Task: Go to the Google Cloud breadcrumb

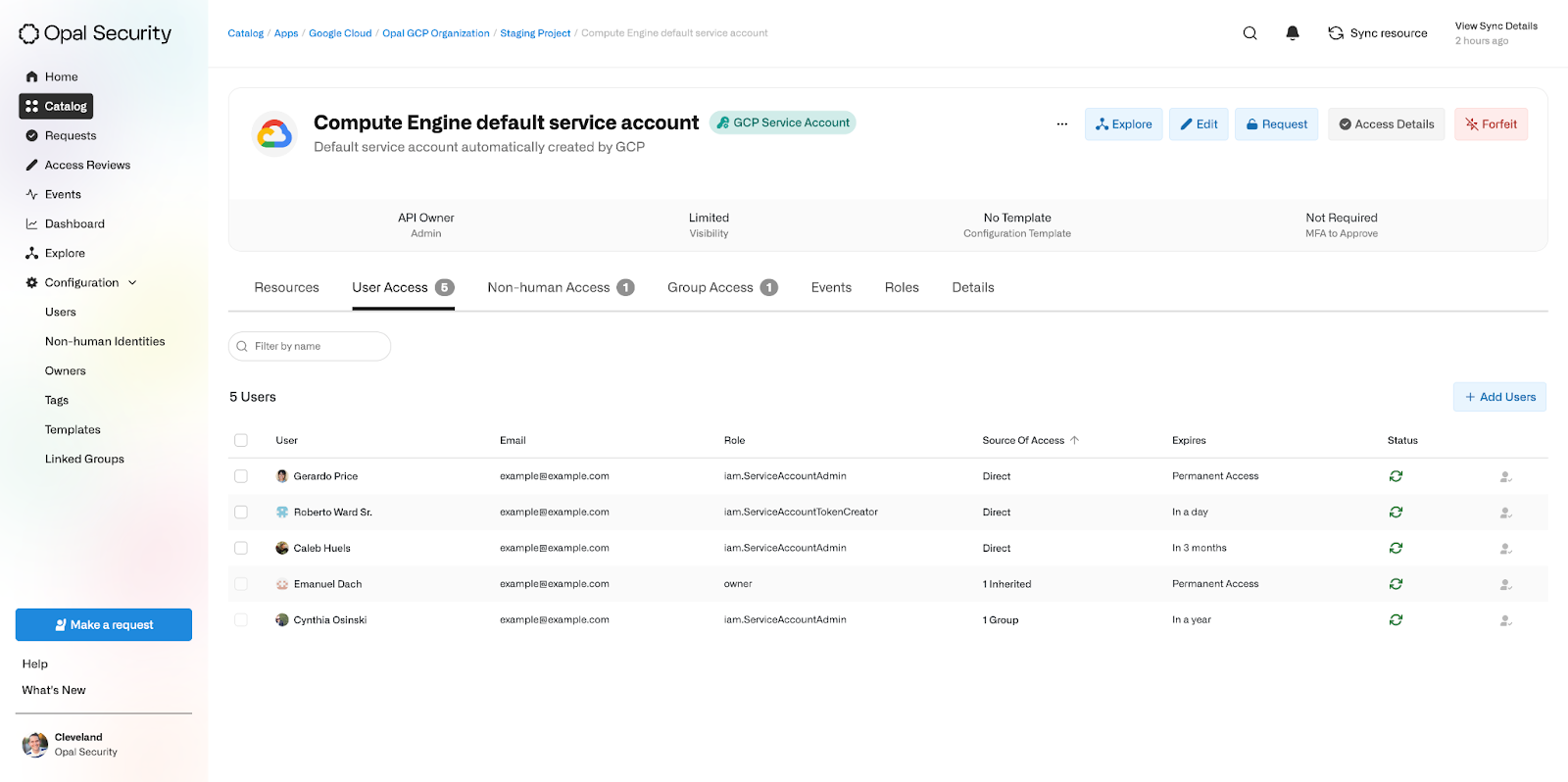Action: click(x=340, y=33)
